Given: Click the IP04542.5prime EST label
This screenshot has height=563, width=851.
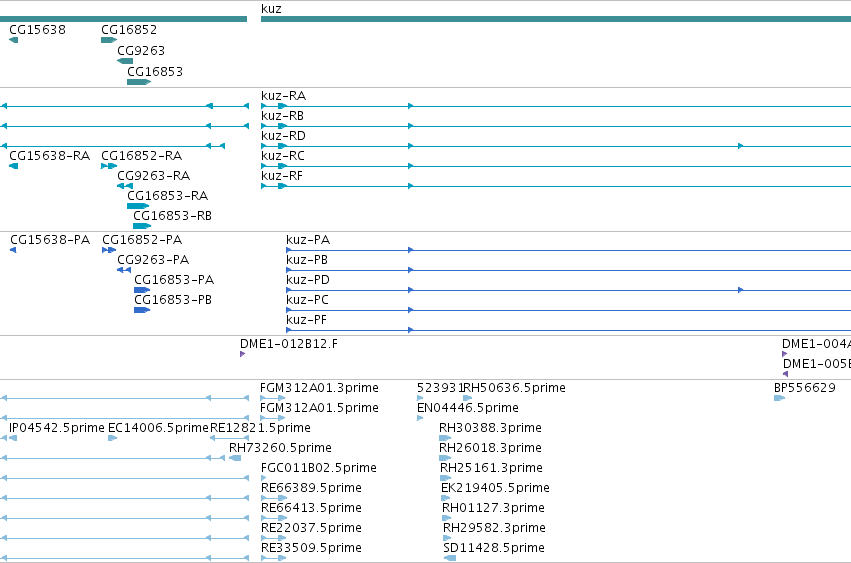Looking at the screenshot, I should pos(56,428).
